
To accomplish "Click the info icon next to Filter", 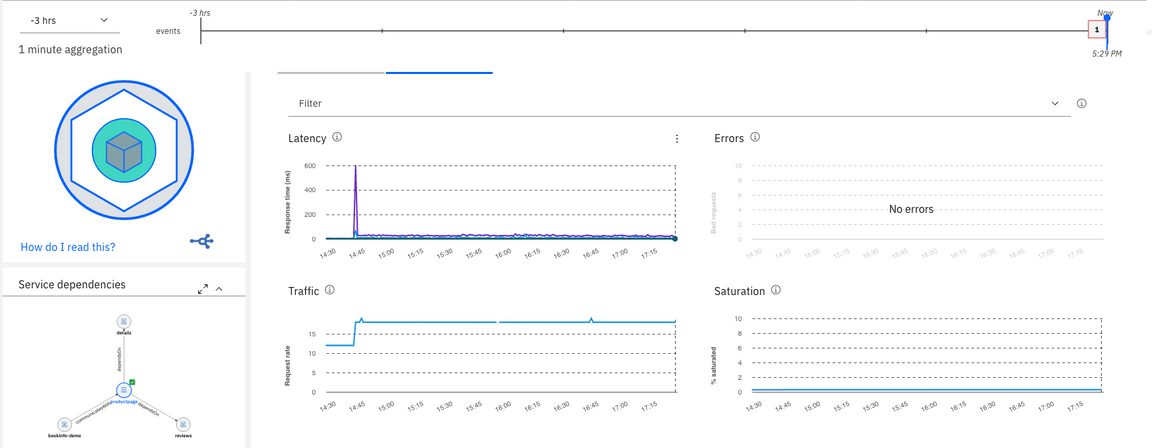I will coord(1082,103).
